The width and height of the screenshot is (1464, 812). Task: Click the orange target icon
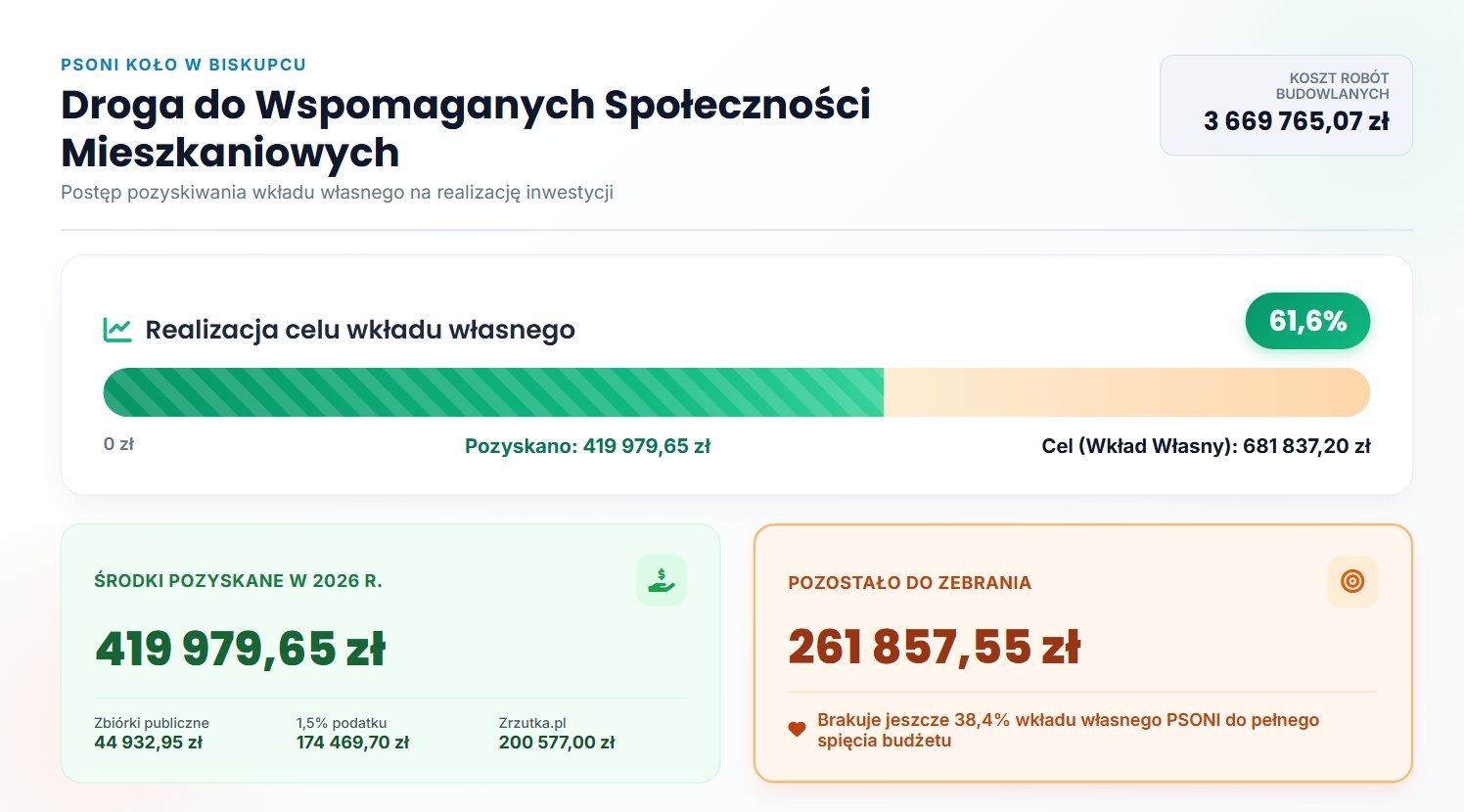[x=1352, y=581]
